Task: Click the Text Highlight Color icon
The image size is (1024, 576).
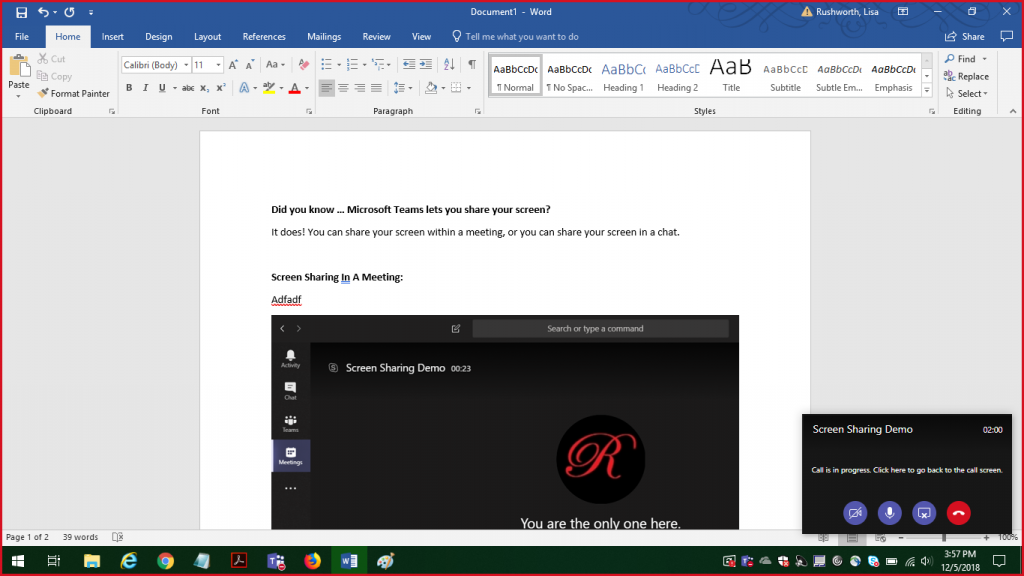Action: point(271,88)
